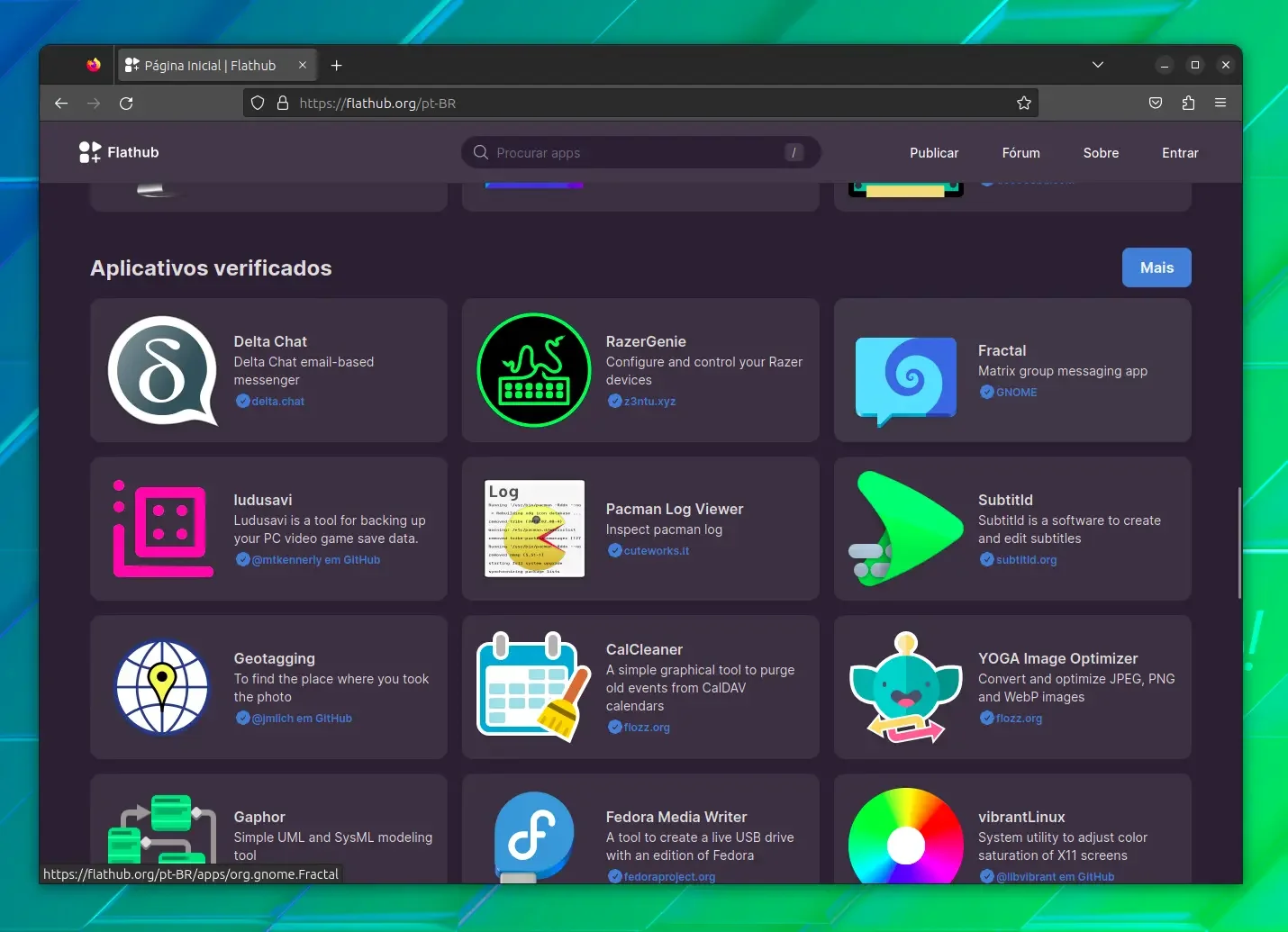Open the RazerGenie snake keyboard icon
Viewport: 1288px width, 932px height.
tap(534, 370)
